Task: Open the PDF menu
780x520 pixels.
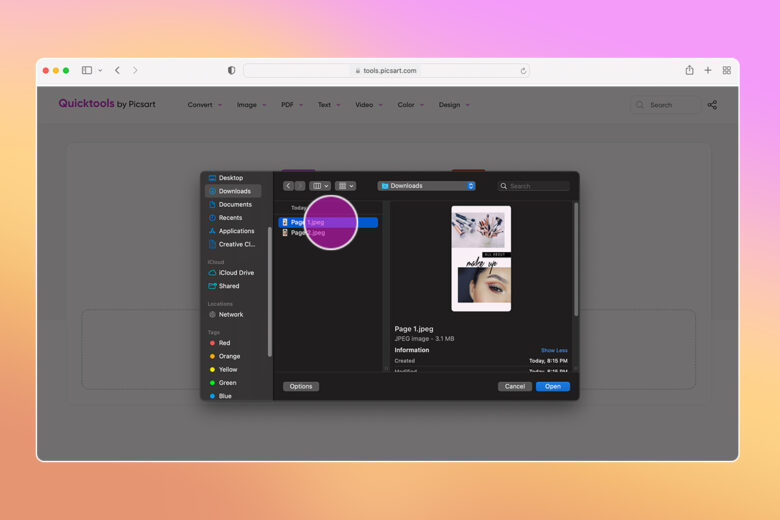Action: click(292, 105)
